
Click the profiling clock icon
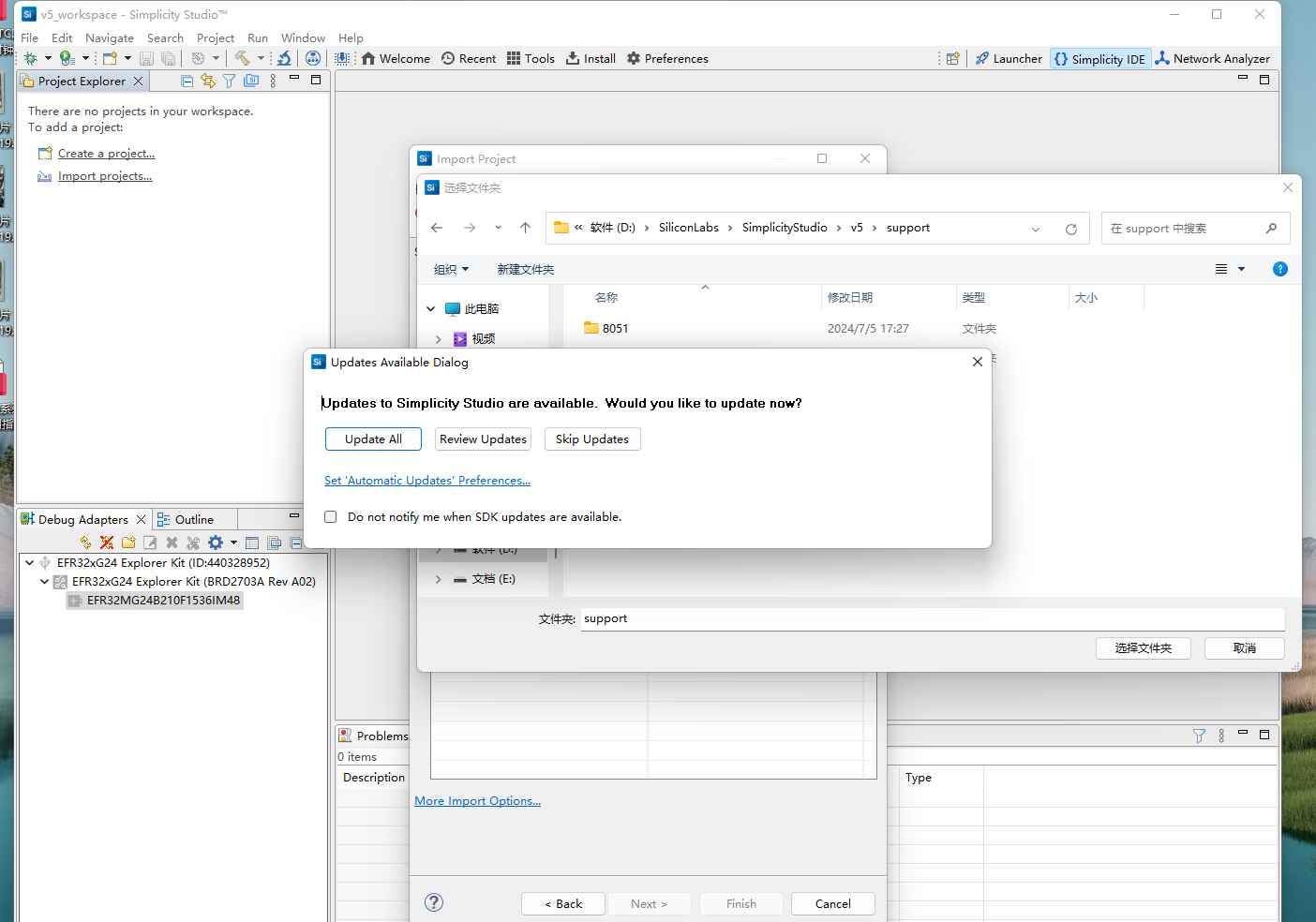[198, 58]
